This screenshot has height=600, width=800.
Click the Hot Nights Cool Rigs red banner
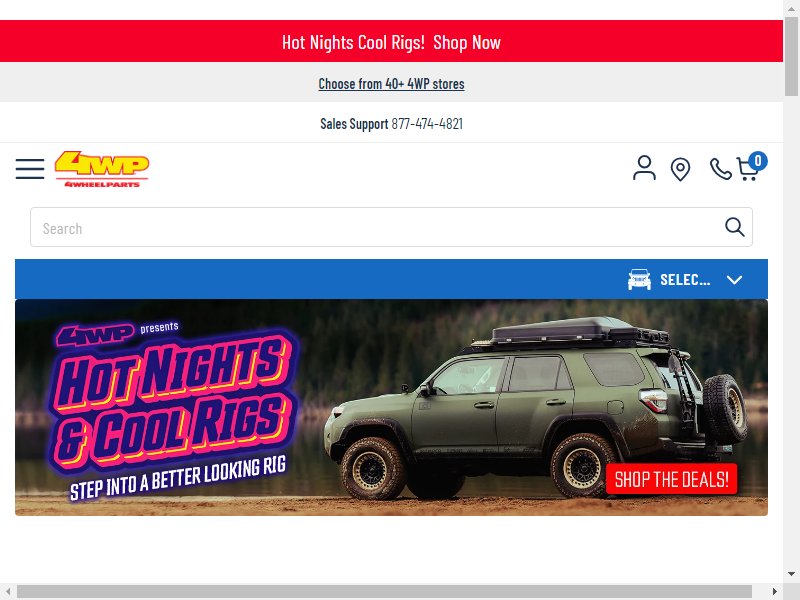[391, 41]
